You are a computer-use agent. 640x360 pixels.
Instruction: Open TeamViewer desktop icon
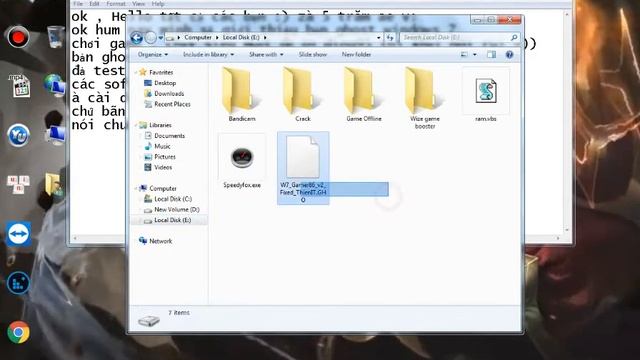(x=18, y=234)
